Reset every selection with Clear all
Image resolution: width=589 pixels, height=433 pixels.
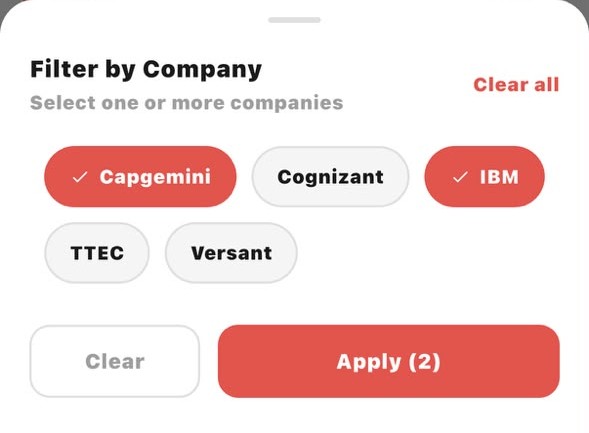516,84
